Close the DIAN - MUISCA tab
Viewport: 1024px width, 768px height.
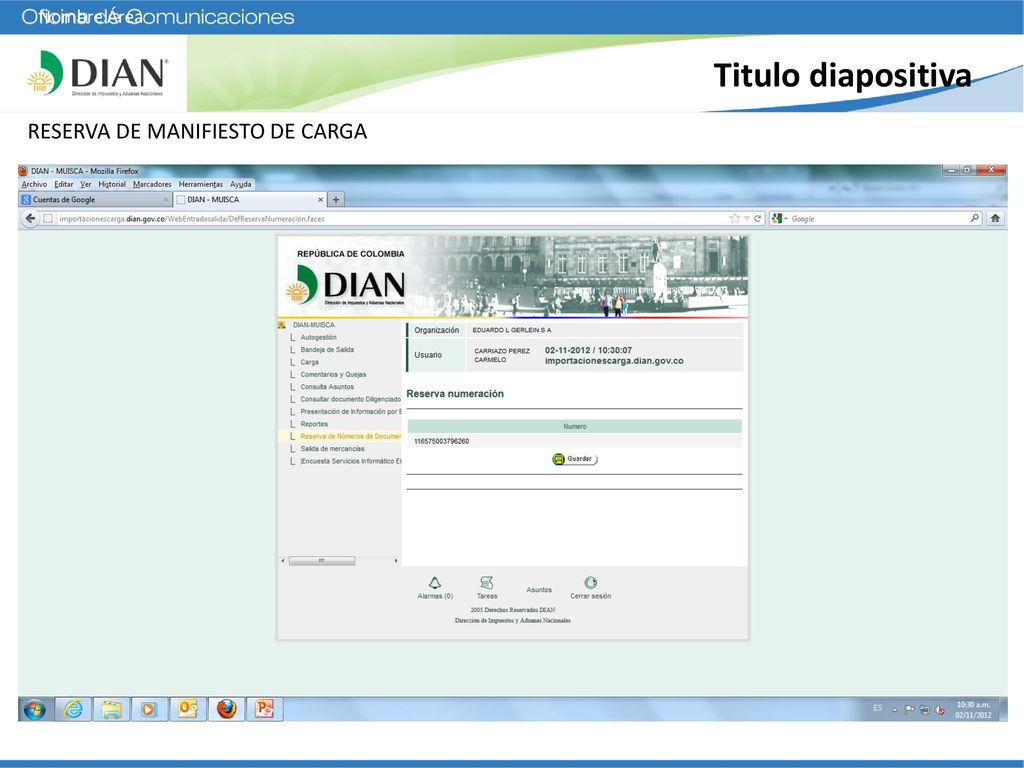tap(320, 200)
